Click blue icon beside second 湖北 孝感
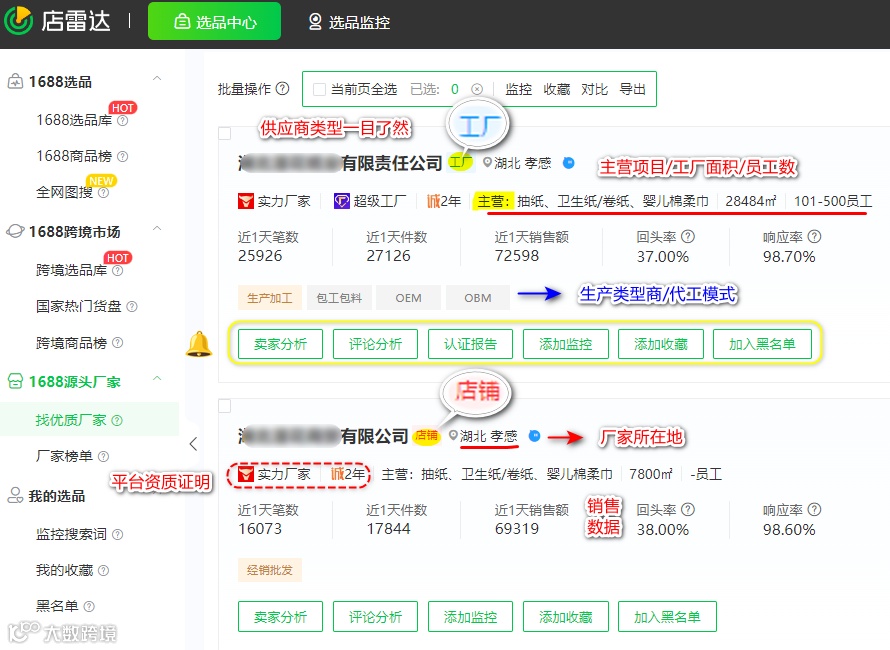 (x=535, y=436)
